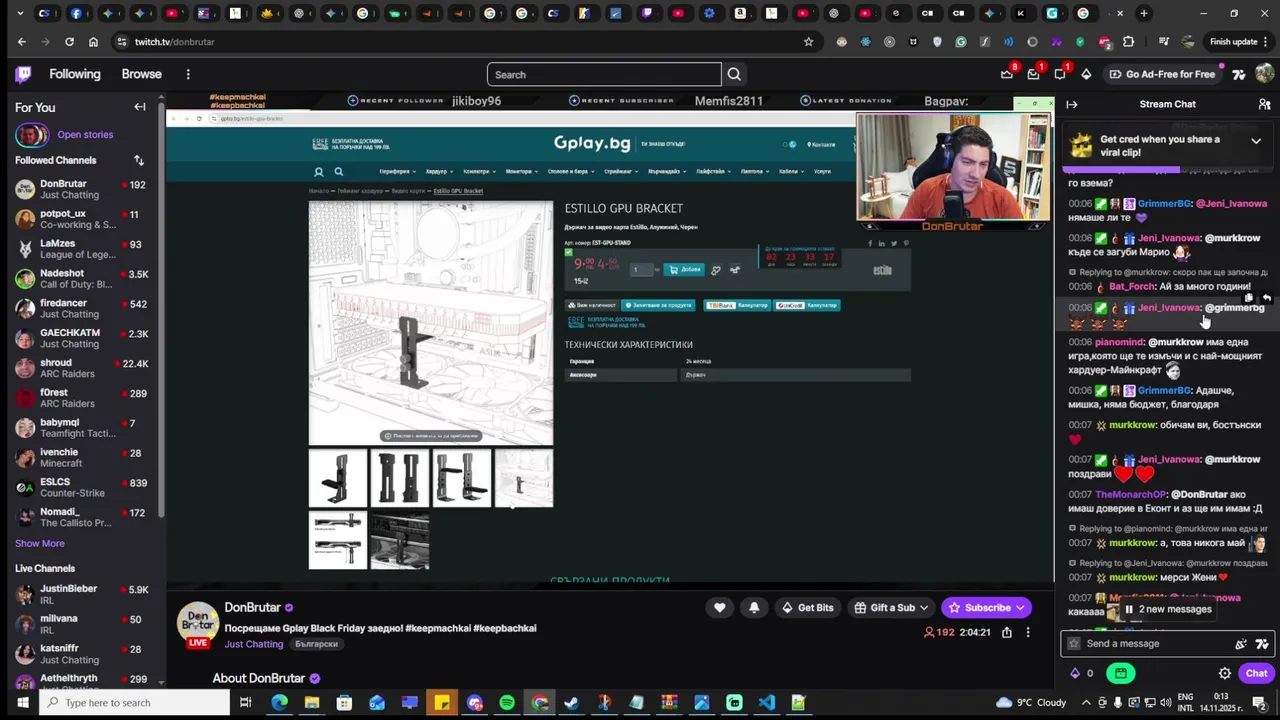The height and width of the screenshot is (720, 1280).
Task: Open the Gift a Sub dropdown
Action: pos(891,608)
